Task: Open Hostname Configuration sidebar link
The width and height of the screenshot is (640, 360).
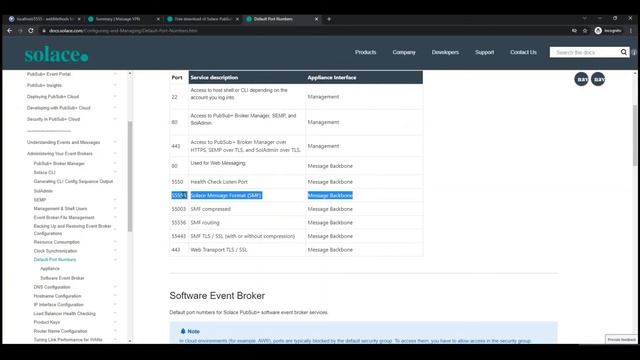Action: click(57, 296)
